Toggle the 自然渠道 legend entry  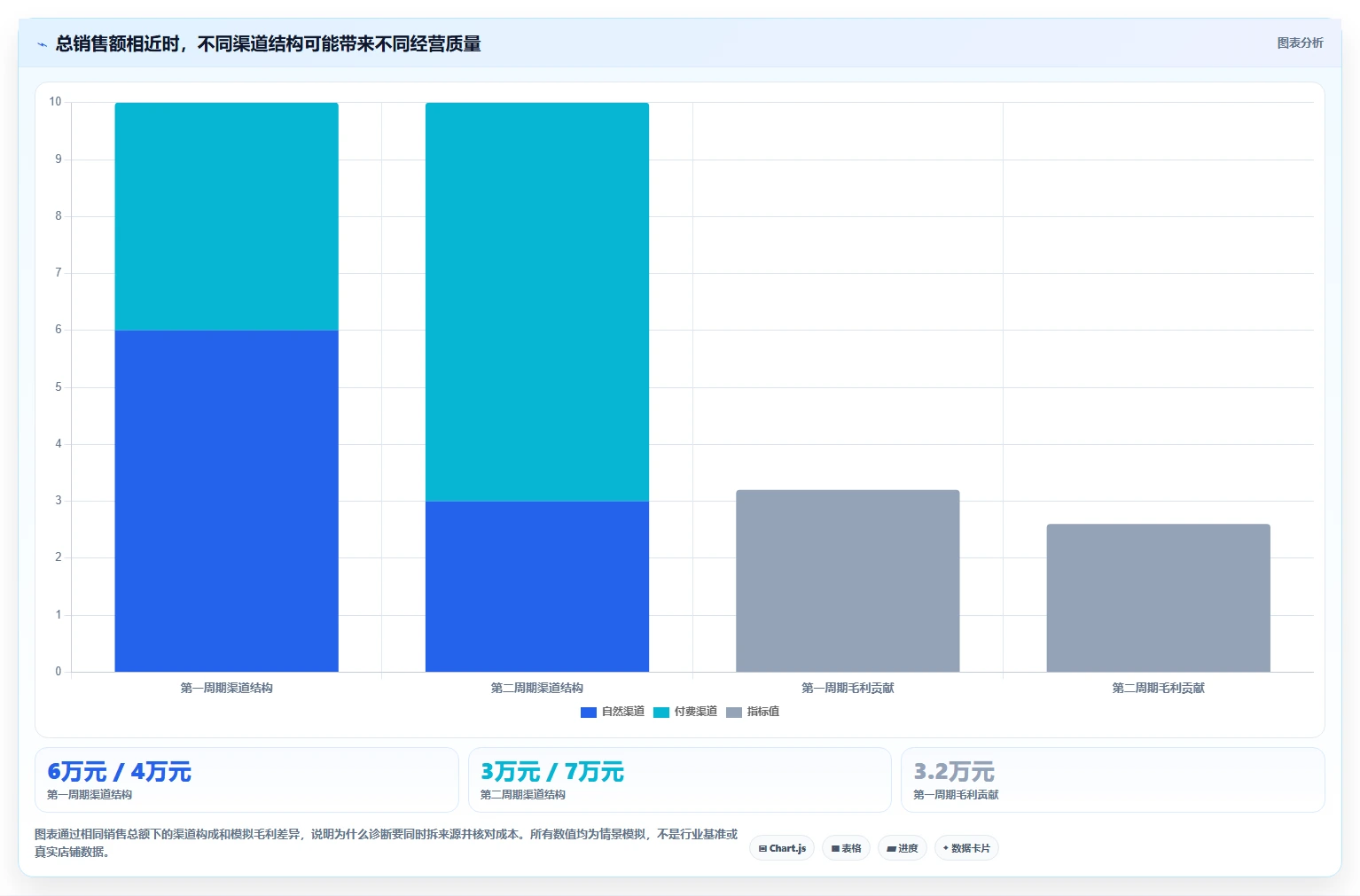click(x=613, y=712)
